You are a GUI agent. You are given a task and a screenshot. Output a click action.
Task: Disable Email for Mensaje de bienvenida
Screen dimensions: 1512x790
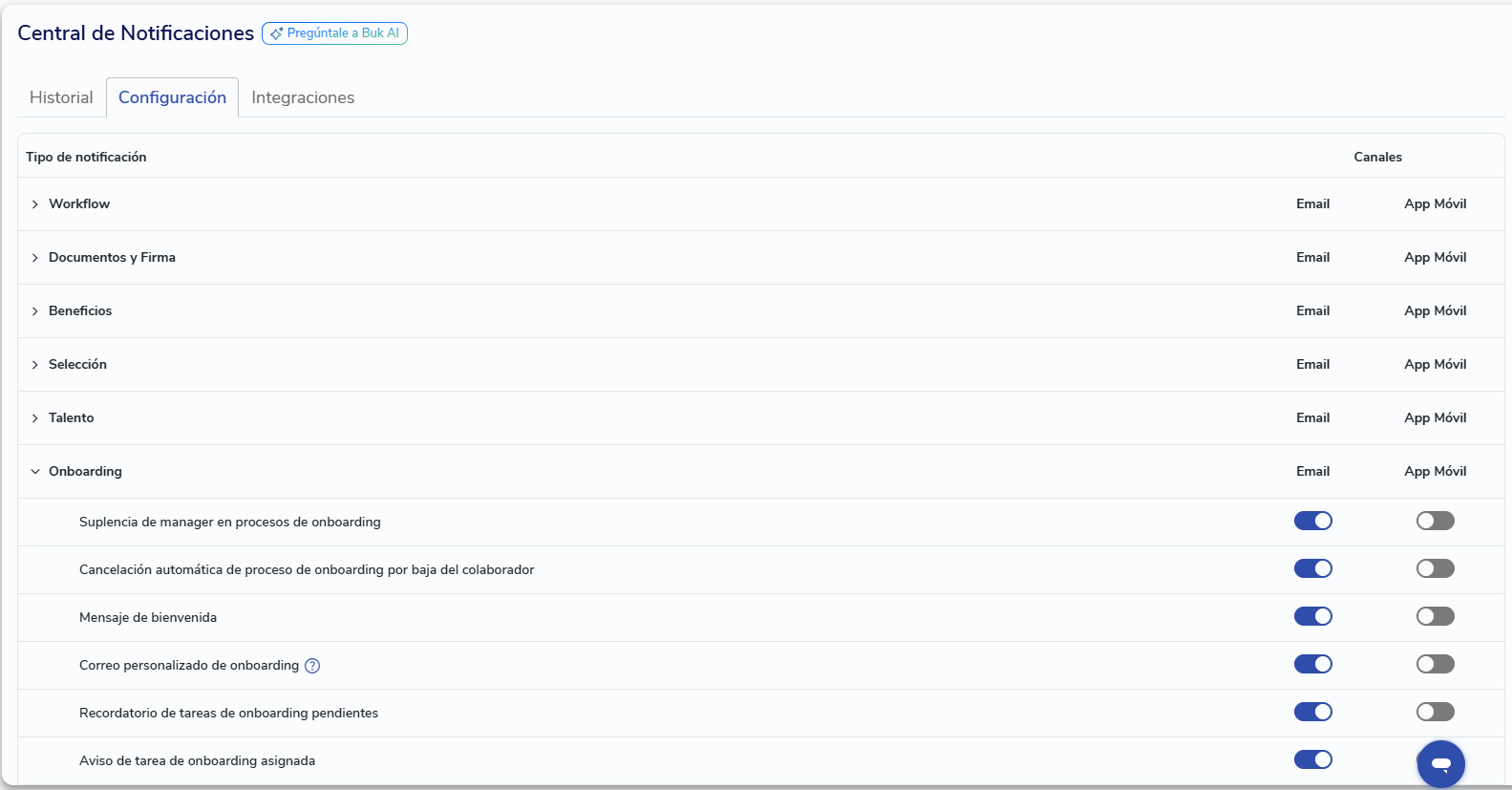(1312, 616)
